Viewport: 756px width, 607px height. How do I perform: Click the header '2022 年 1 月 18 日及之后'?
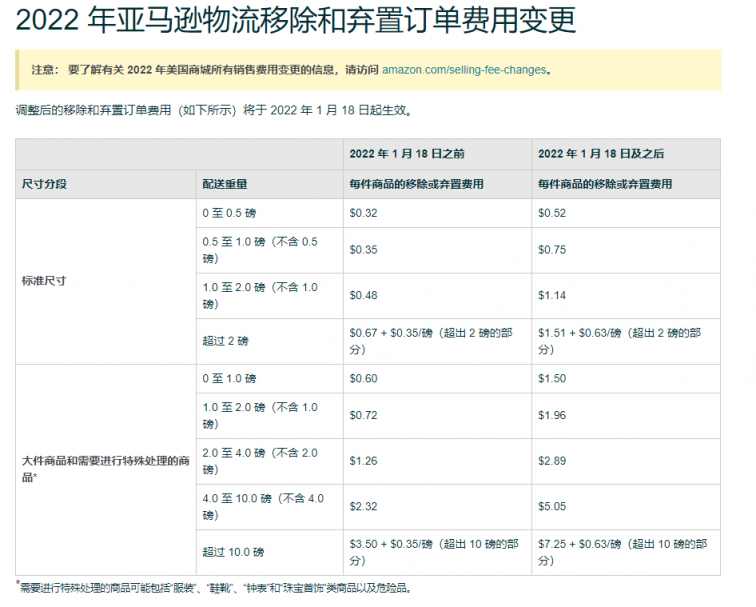[x=601, y=154]
